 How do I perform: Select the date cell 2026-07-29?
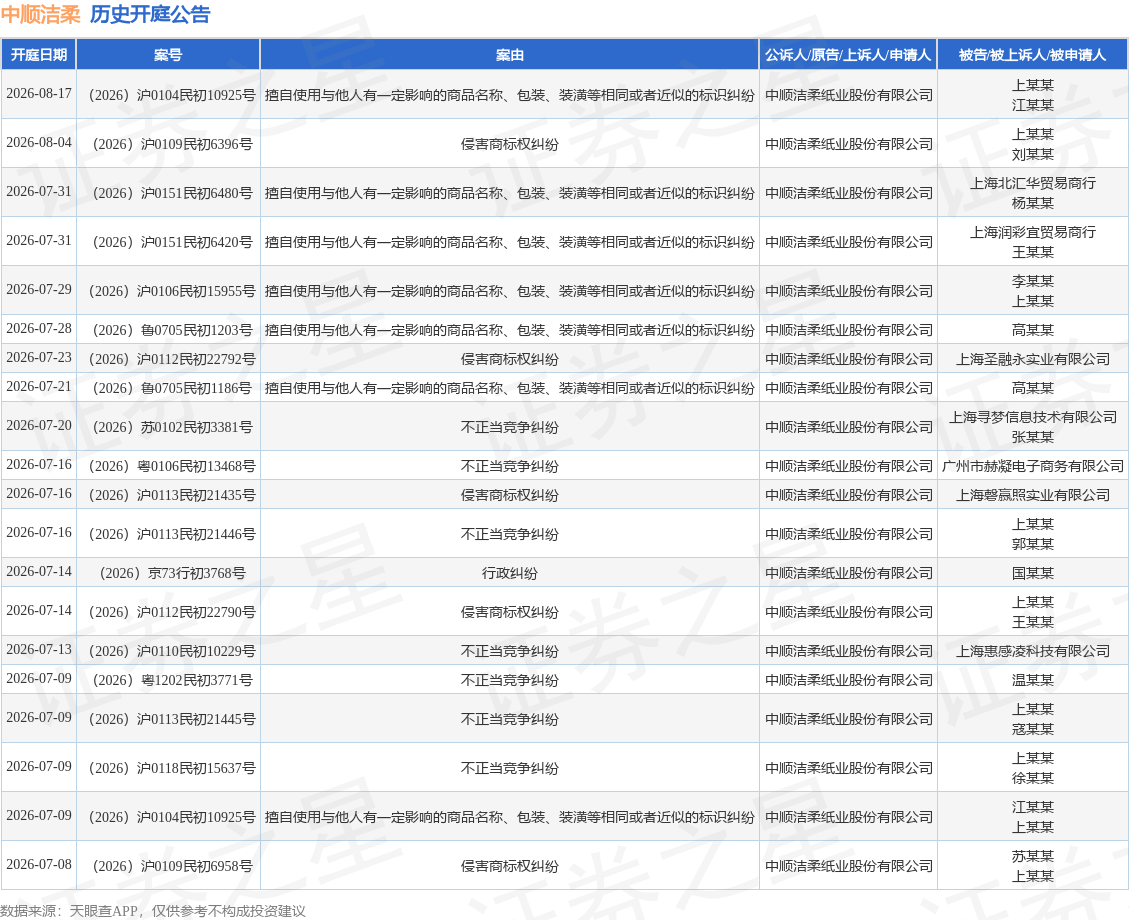pyautogui.click(x=39, y=289)
